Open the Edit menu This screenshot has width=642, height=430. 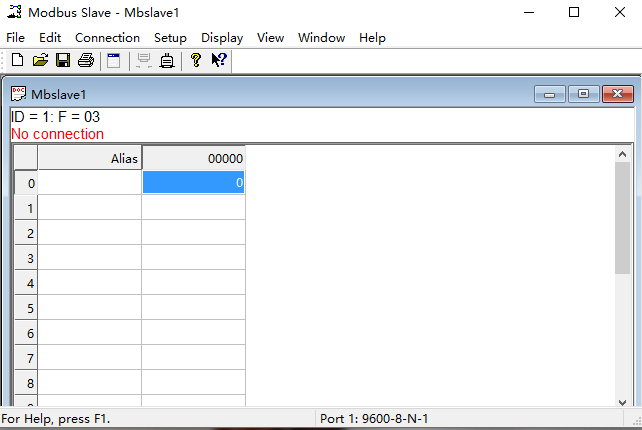tap(50, 38)
